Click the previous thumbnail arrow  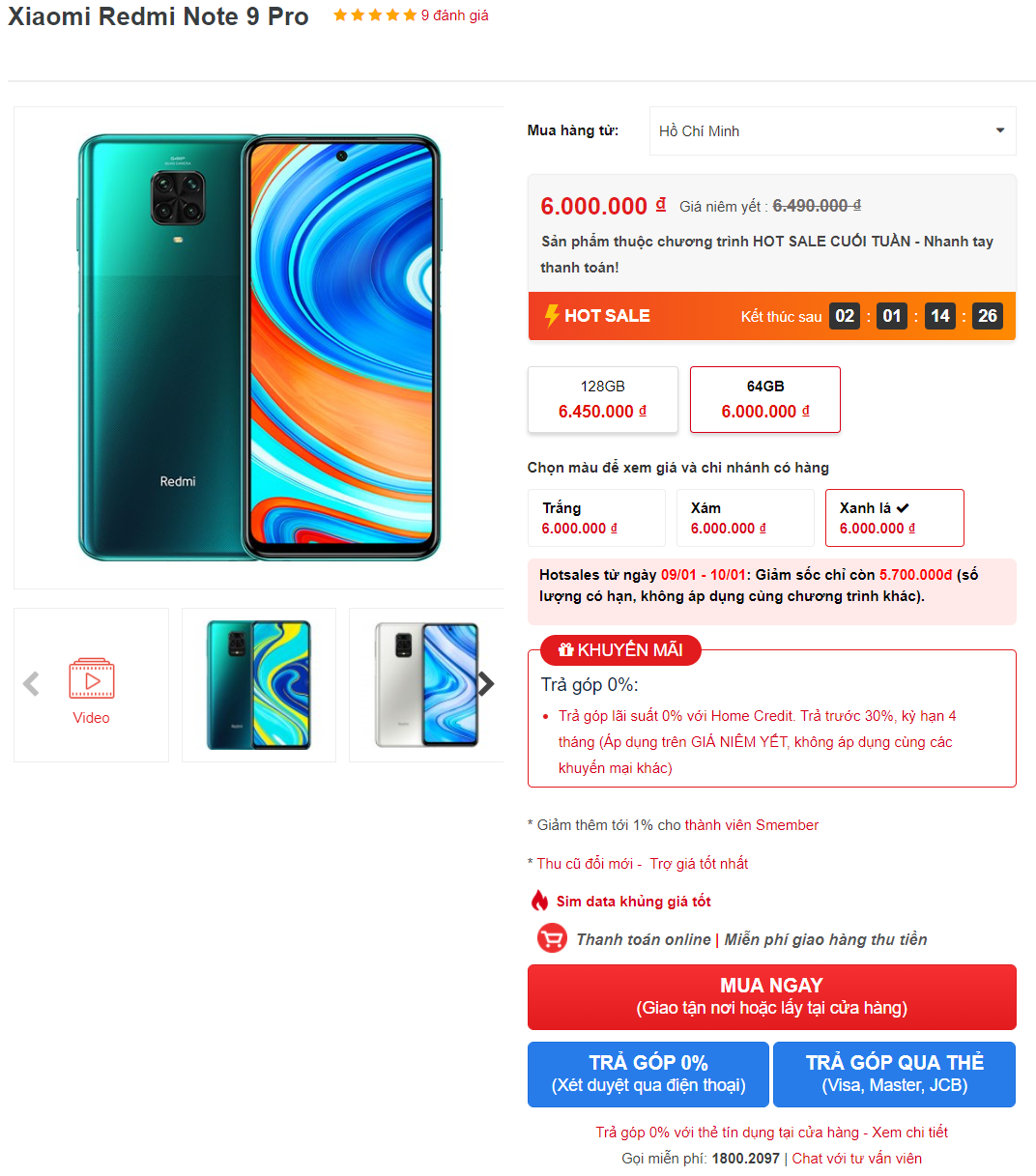pyautogui.click(x=31, y=684)
